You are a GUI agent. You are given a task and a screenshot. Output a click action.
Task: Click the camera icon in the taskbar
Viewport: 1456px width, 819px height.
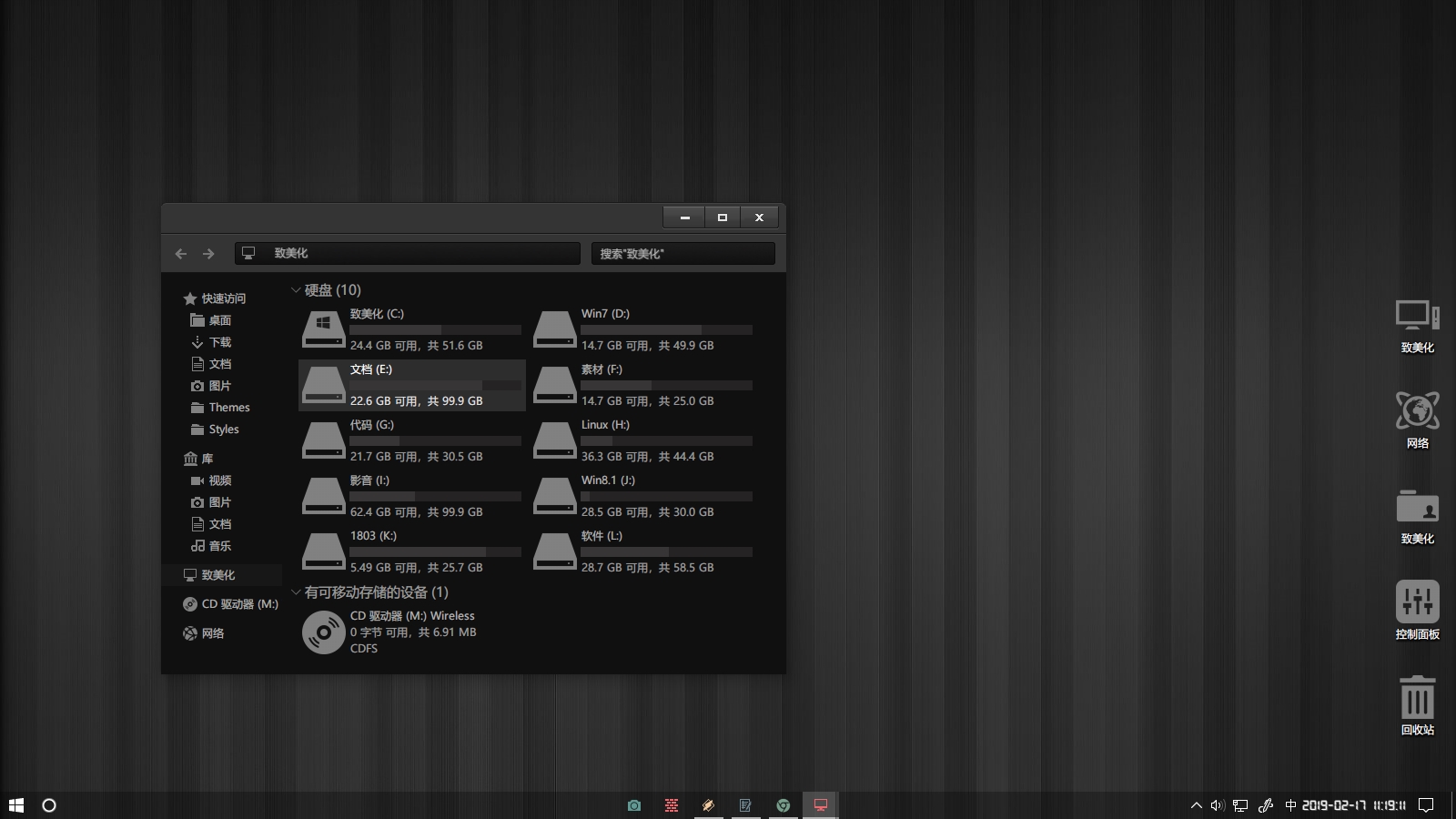[x=634, y=805]
